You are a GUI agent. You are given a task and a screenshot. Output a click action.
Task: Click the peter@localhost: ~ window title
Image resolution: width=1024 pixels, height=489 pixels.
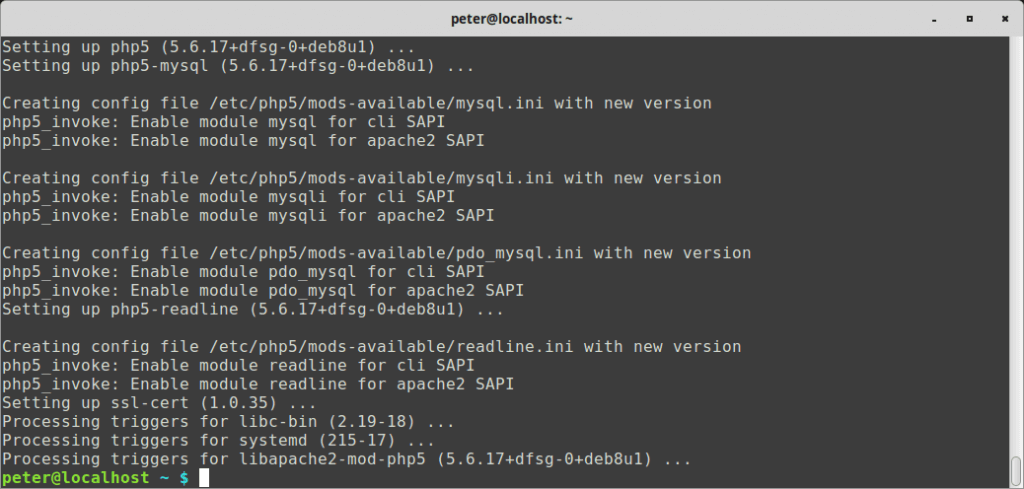pyautogui.click(x=512, y=19)
